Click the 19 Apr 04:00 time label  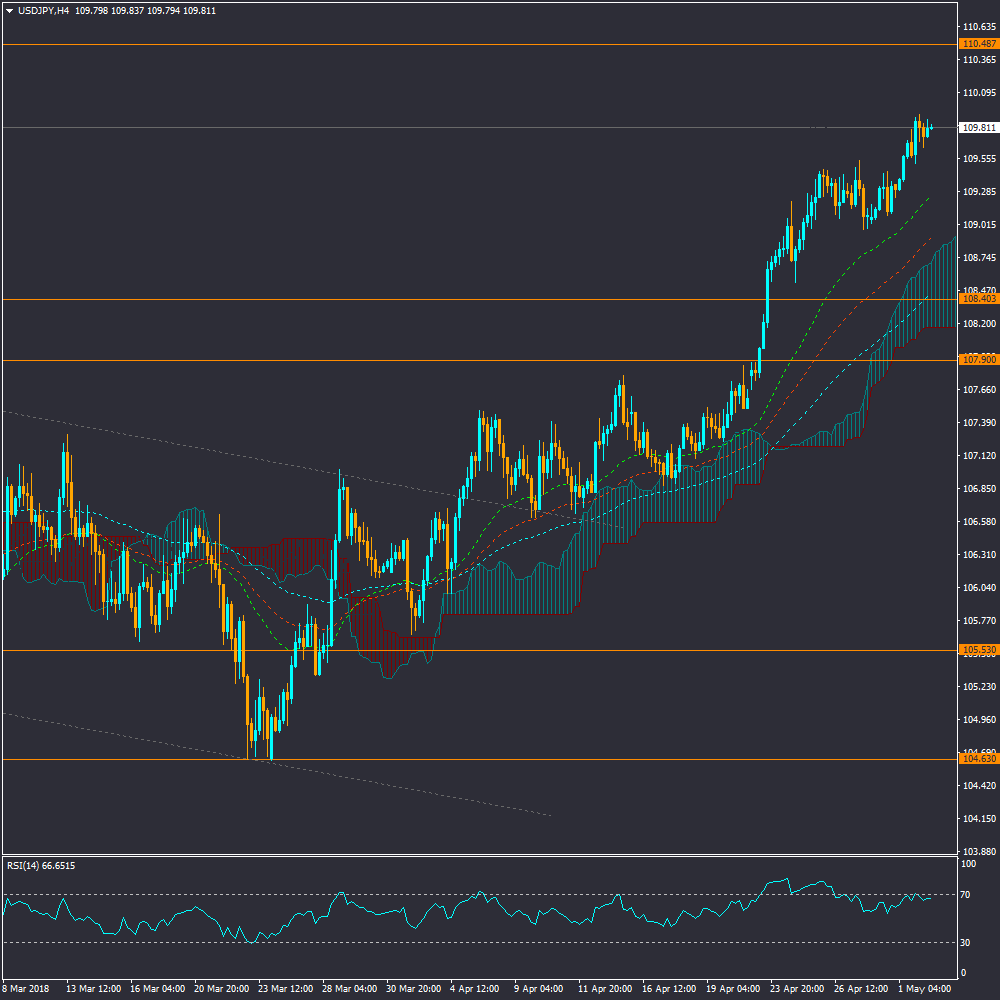point(735,988)
